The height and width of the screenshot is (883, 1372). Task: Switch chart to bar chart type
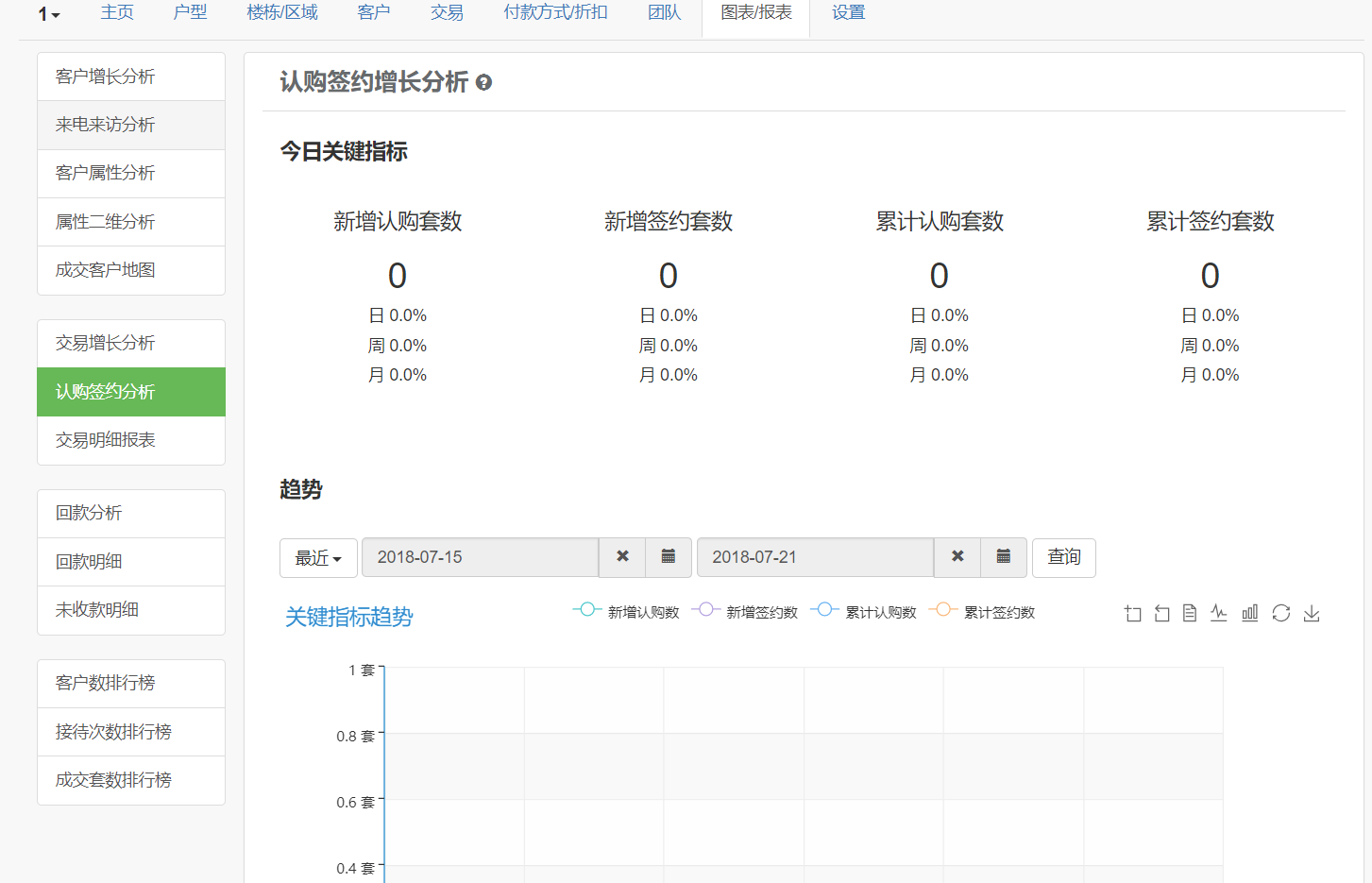tap(1249, 614)
